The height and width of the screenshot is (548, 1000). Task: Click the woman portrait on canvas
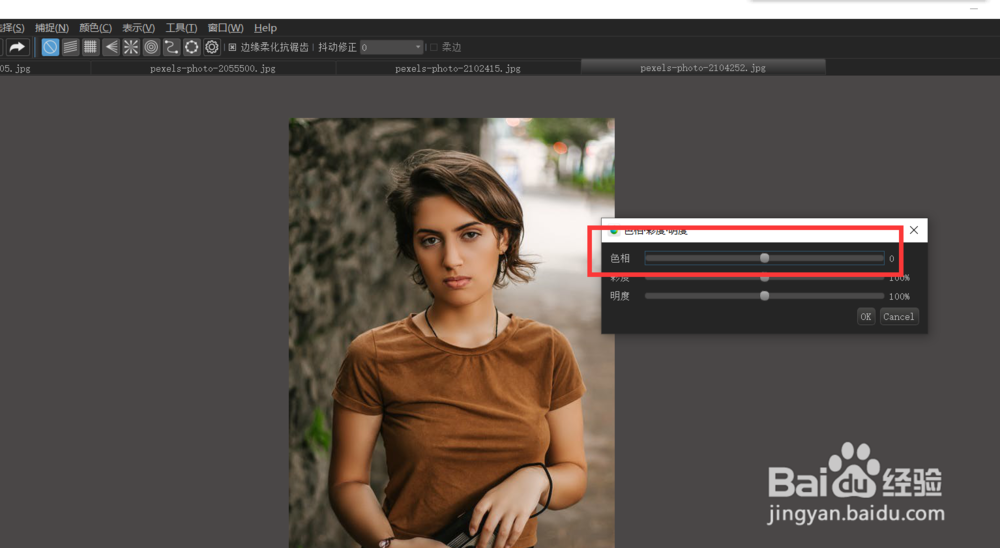tap(452, 332)
